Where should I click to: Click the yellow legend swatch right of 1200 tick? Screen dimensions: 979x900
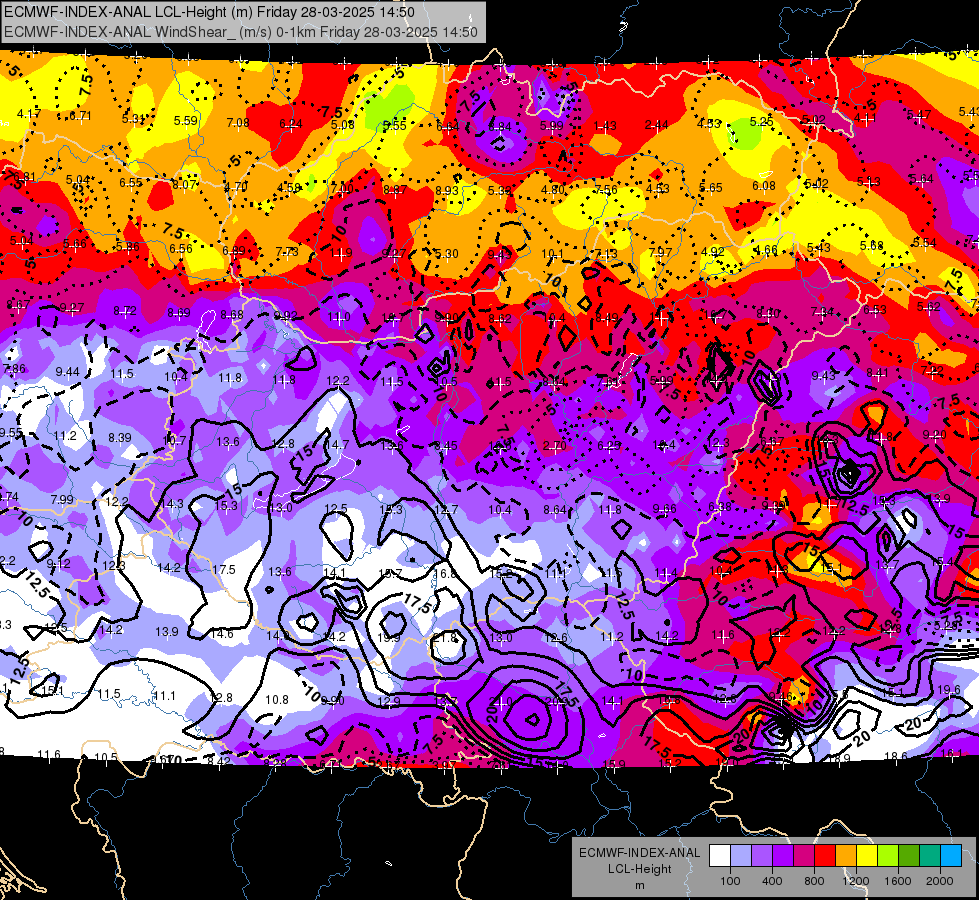click(867, 856)
